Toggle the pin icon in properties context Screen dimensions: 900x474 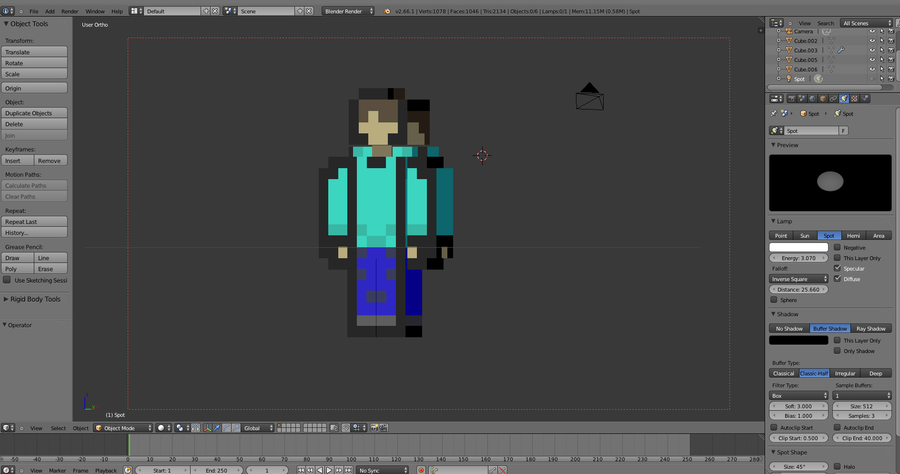click(774, 114)
